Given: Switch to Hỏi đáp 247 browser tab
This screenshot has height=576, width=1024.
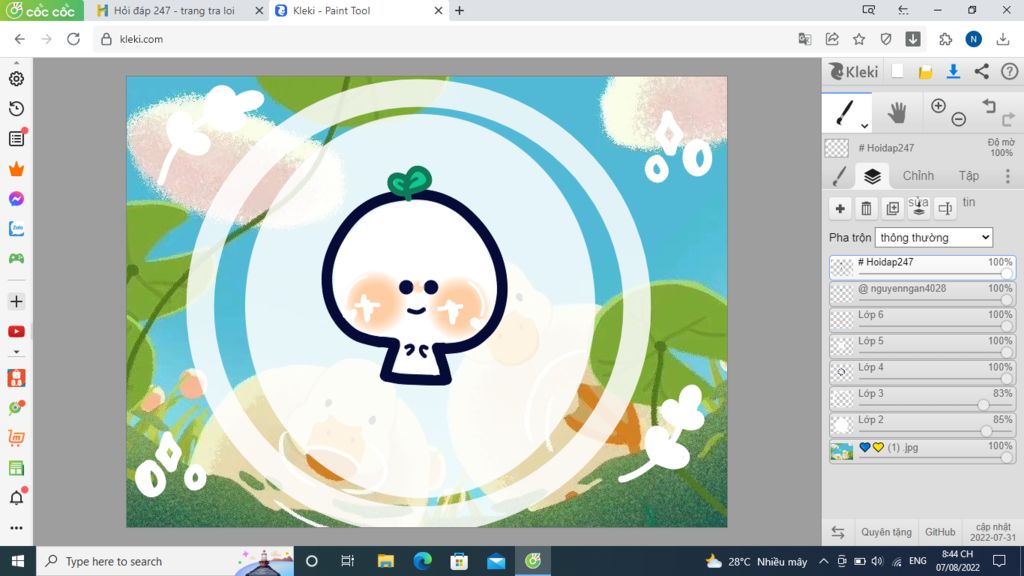Looking at the screenshot, I should pos(174,10).
